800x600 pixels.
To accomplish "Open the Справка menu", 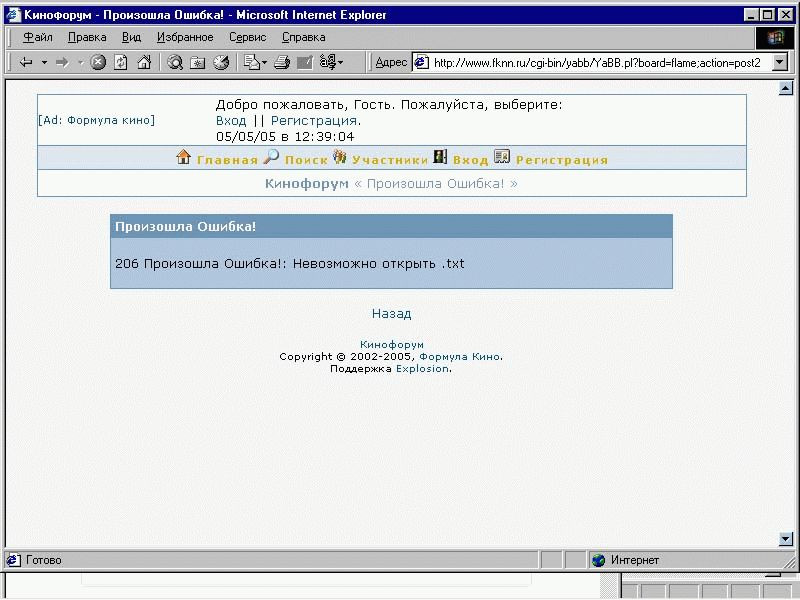I will 304,37.
